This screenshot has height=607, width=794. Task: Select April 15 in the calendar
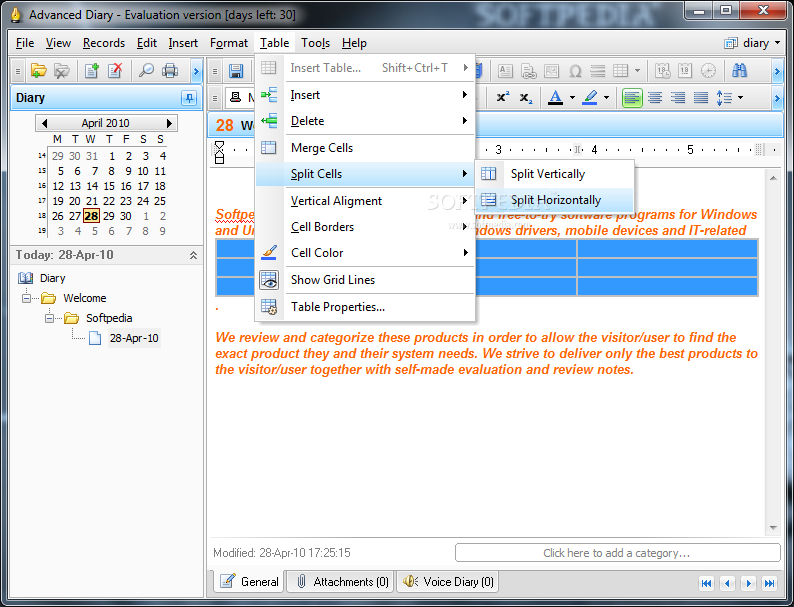pos(109,186)
